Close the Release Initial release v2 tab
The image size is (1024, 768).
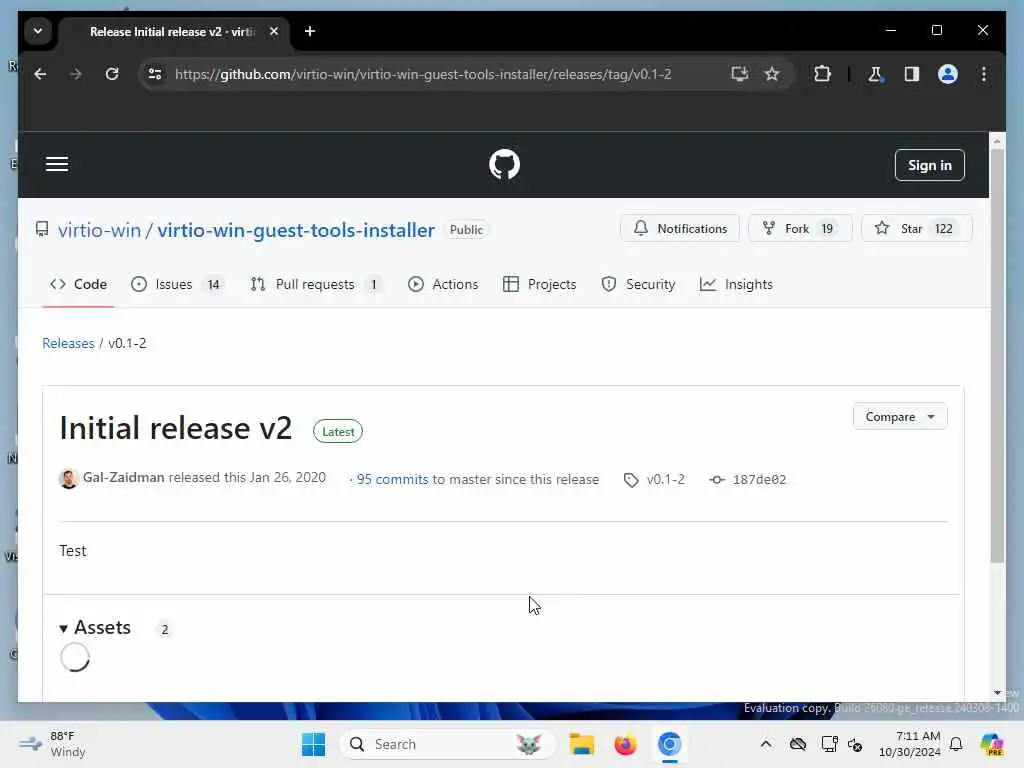(274, 31)
